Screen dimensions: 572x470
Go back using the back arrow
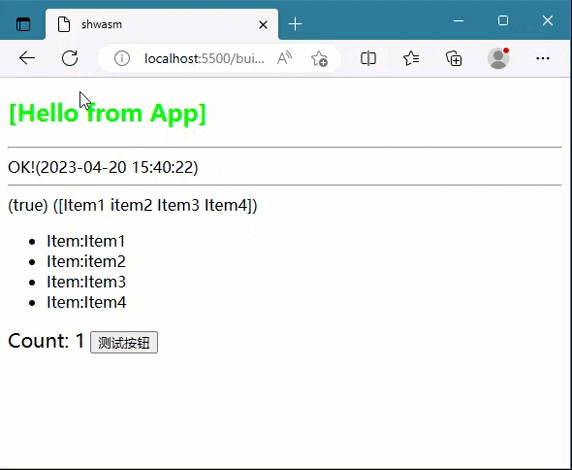(27, 58)
